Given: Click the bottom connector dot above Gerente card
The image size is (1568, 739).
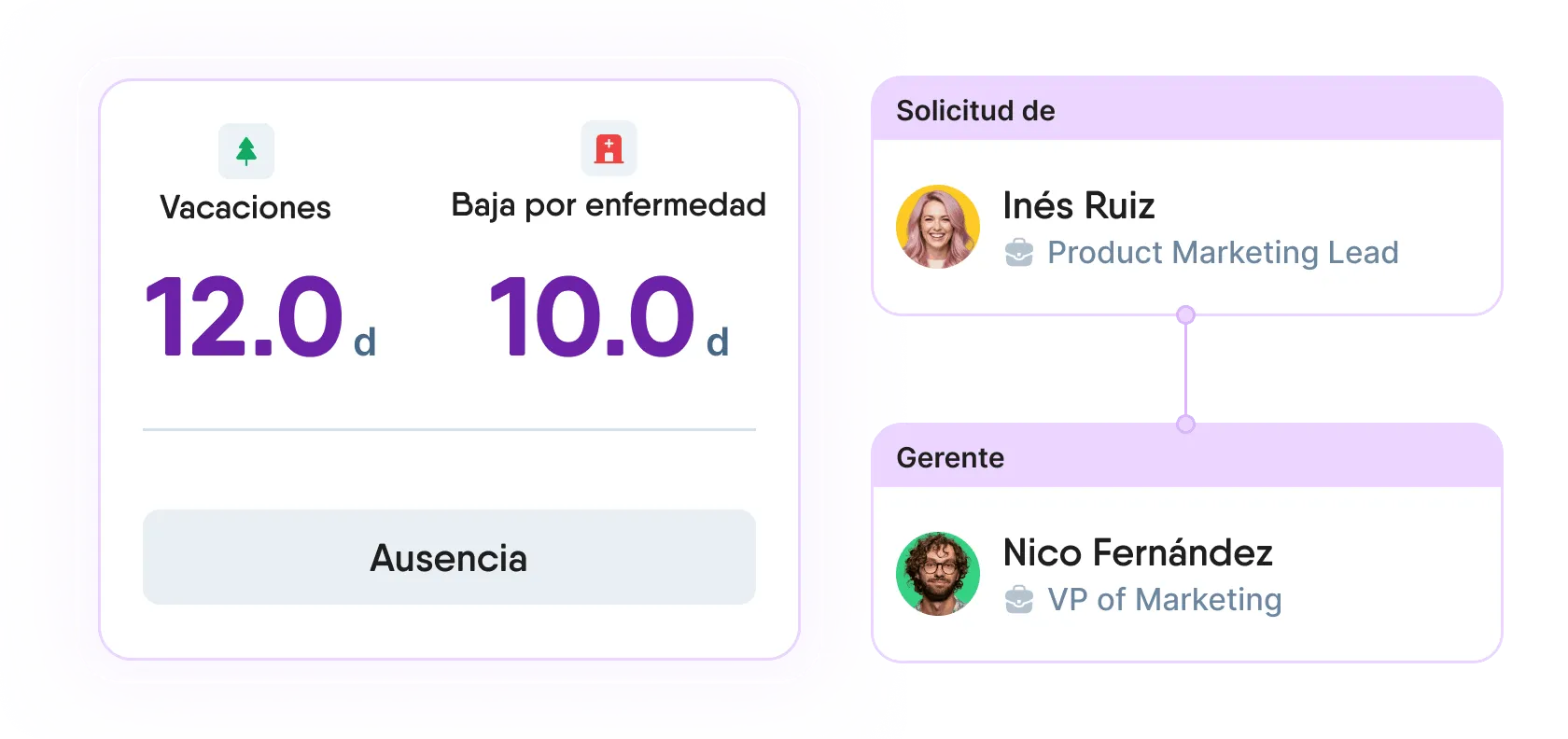Looking at the screenshot, I should tap(1185, 424).
